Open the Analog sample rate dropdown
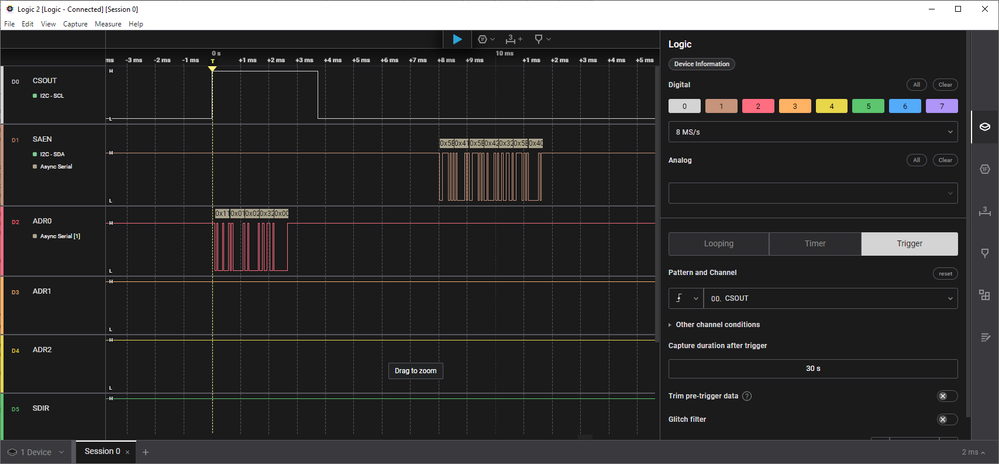Image resolution: width=999 pixels, height=464 pixels. pyautogui.click(x=813, y=193)
